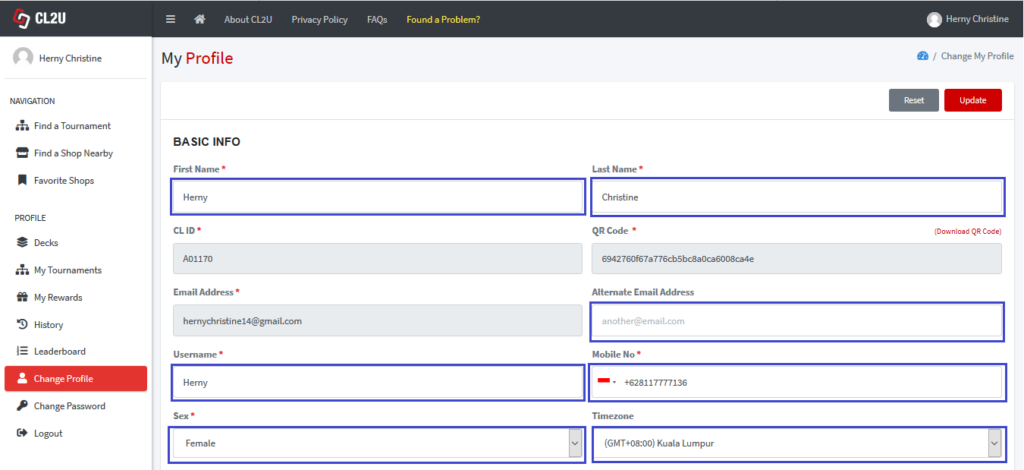The height and width of the screenshot is (470, 1024).
Task: Go to the home icon in top bar
Action: click(x=200, y=19)
